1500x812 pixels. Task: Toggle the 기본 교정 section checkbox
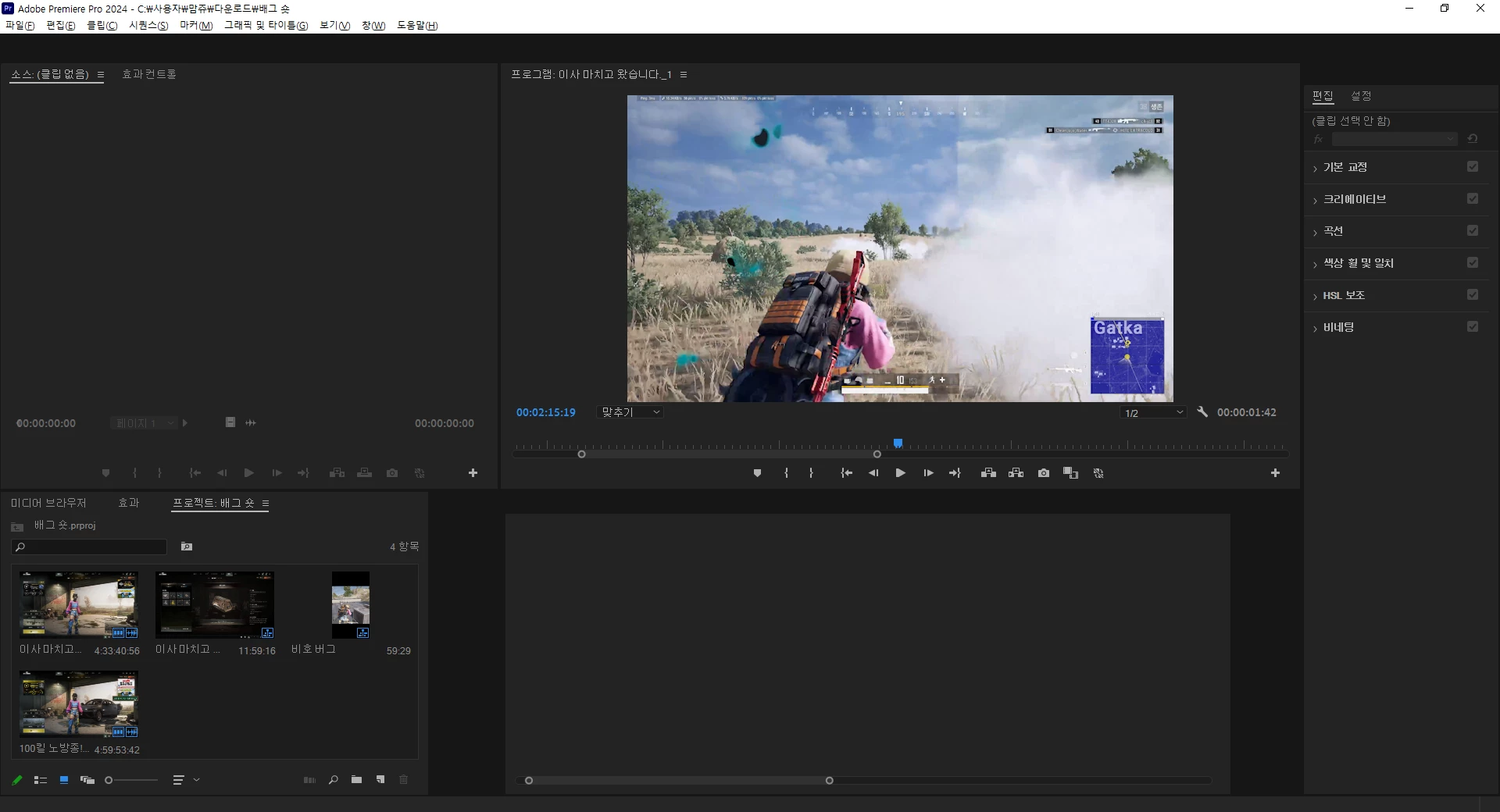(x=1473, y=166)
